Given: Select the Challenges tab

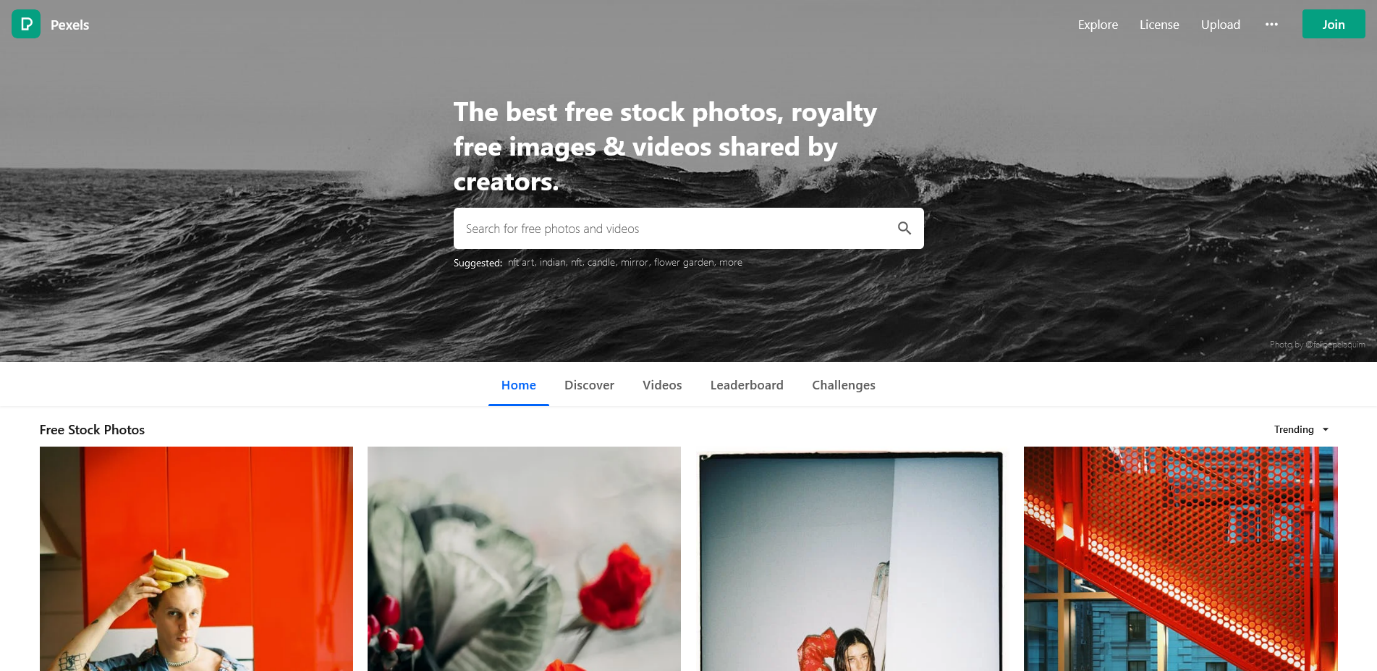Looking at the screenshot, I should (x=843, y=385).
